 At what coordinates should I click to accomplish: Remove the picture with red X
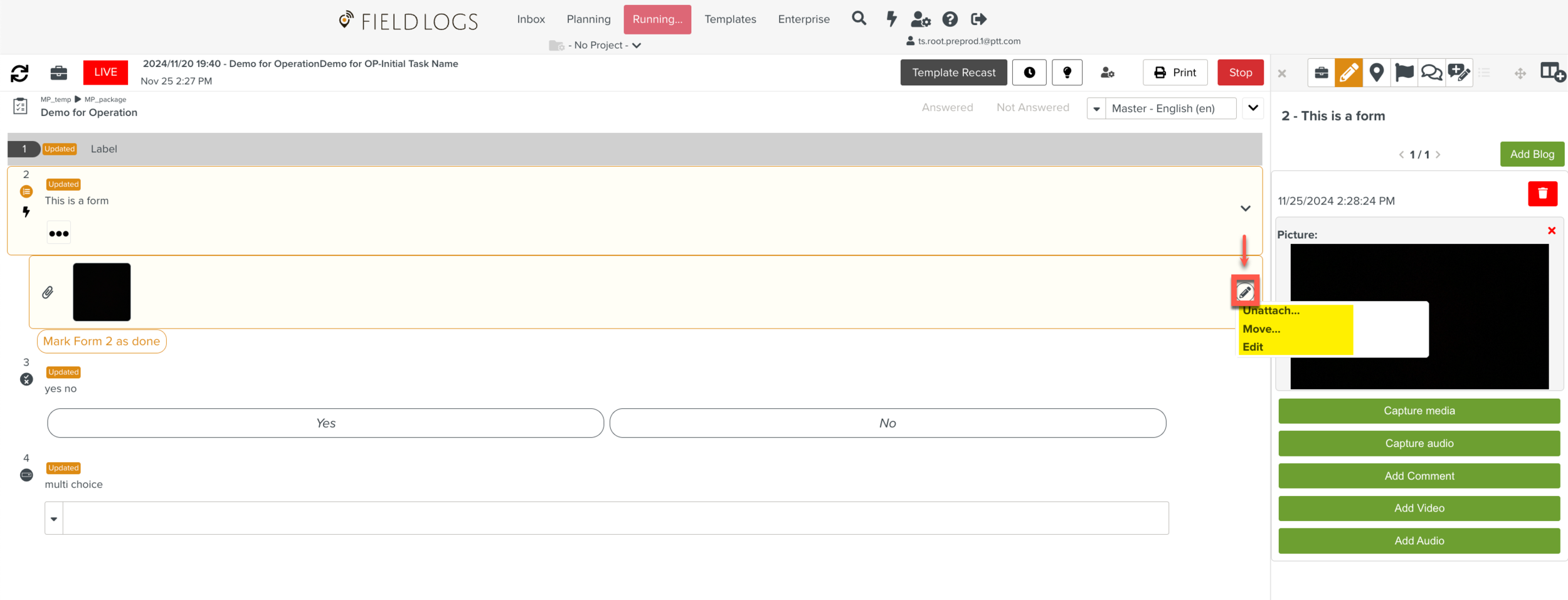(1552, 231)
